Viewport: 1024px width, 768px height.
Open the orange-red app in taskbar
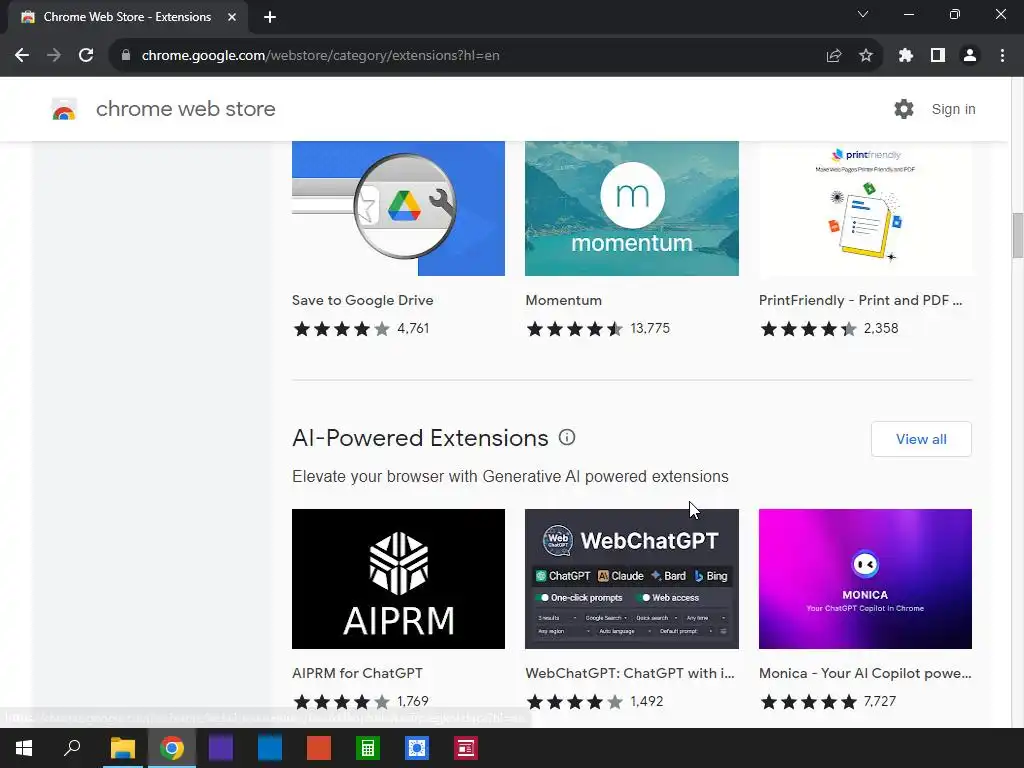[319, 748]
